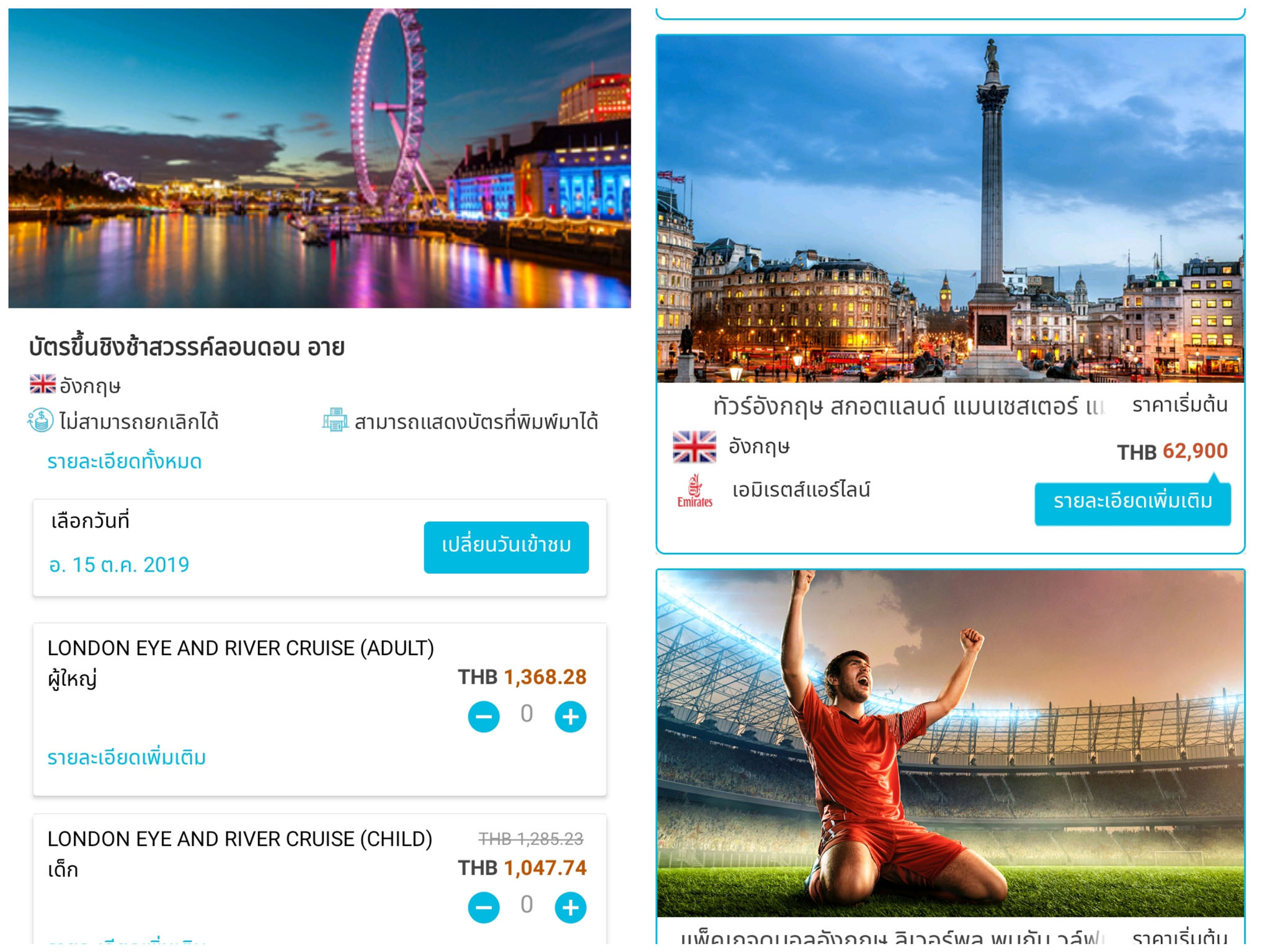Select the date อ. 15 ต.ค. 2019
Viewport: 1270px width, 952px height.
119,565
